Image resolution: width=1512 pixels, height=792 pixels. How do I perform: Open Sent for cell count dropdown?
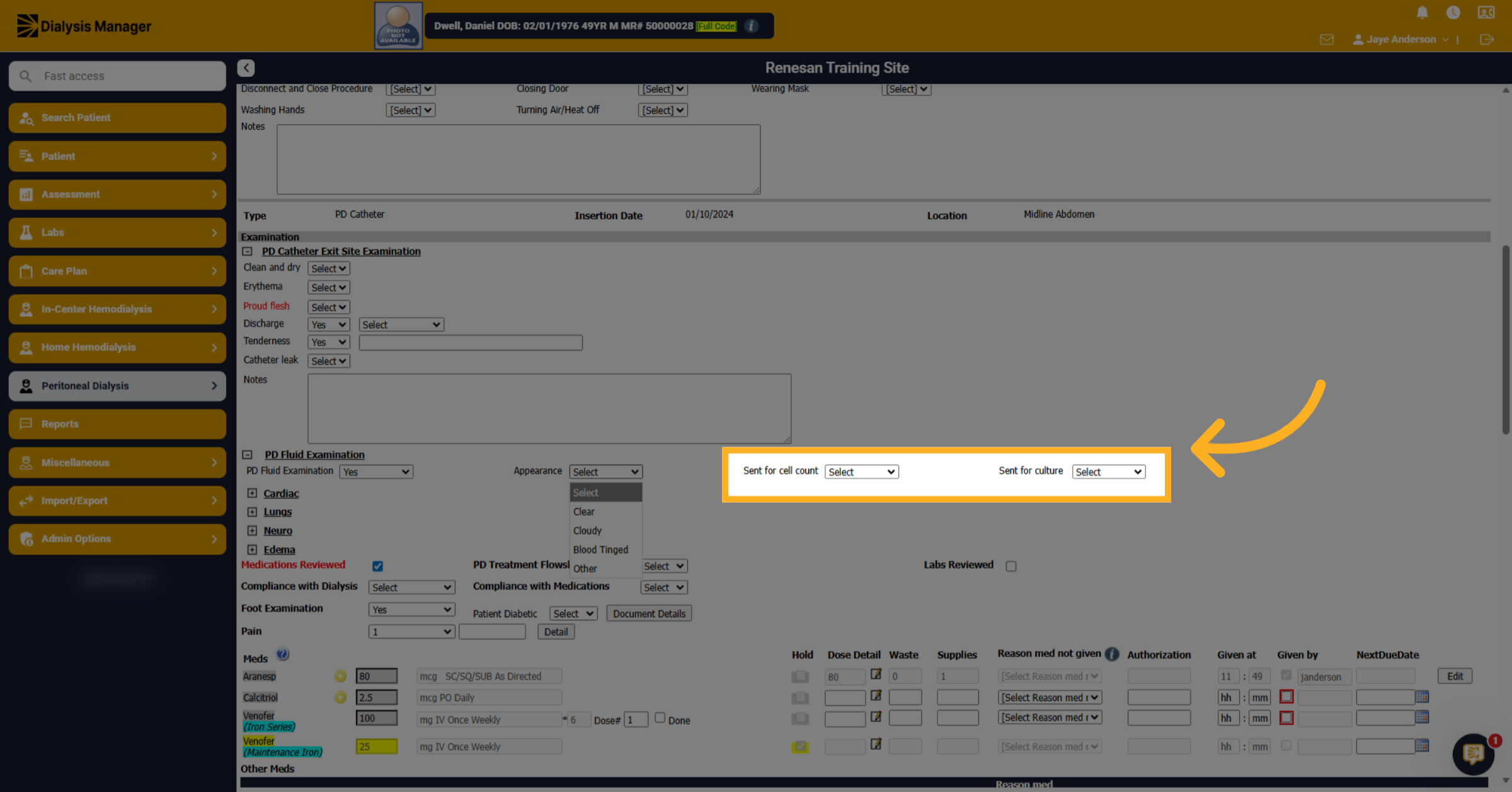861,472
